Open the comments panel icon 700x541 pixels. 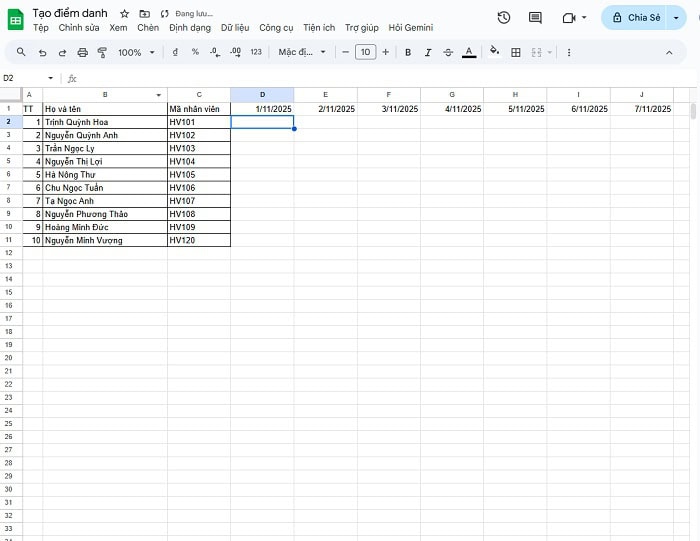pos(535,18)
